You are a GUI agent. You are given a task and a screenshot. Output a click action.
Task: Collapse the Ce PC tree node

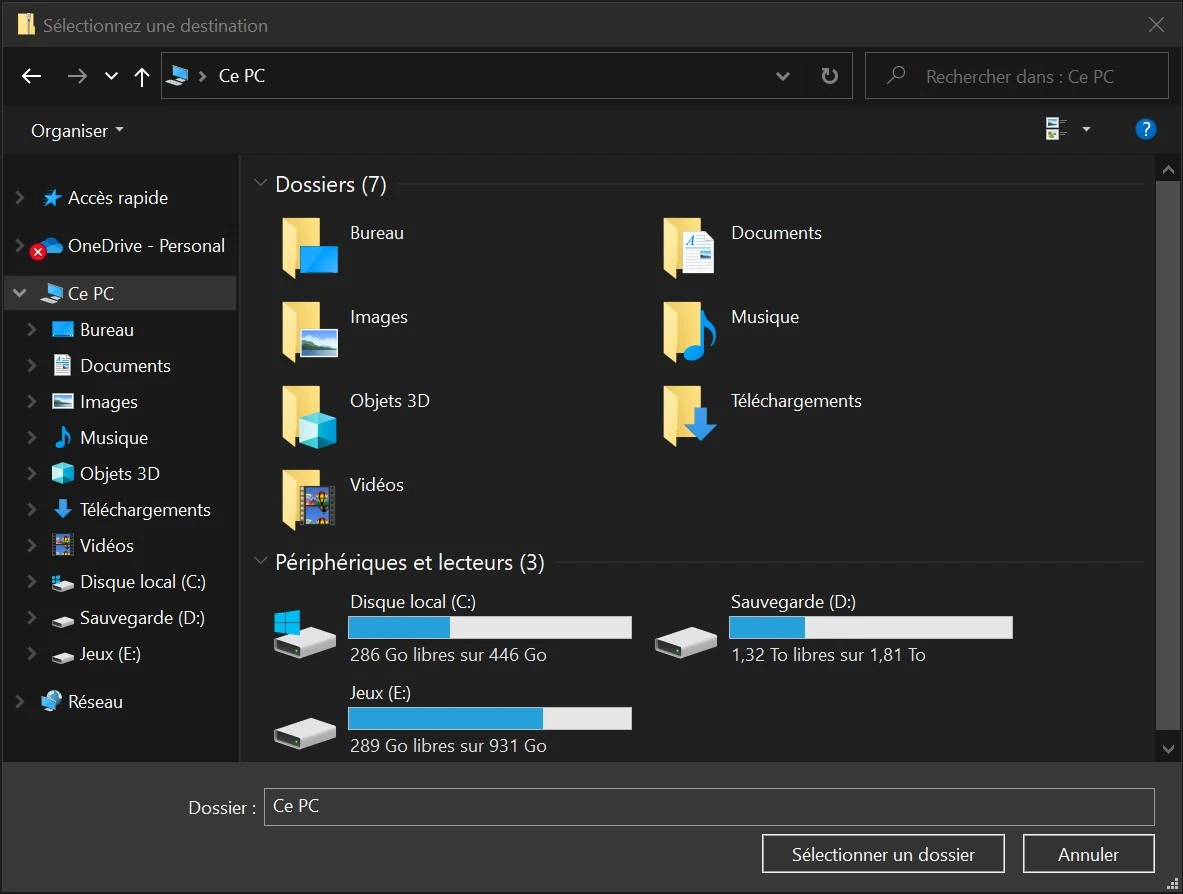tap(20, 293)
